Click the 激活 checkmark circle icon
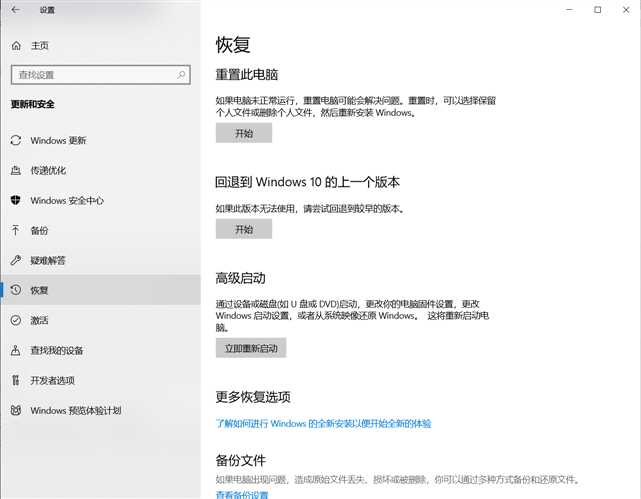Viewport: 641px width, 499px height. pyautogui.click(x=16, y=320)
